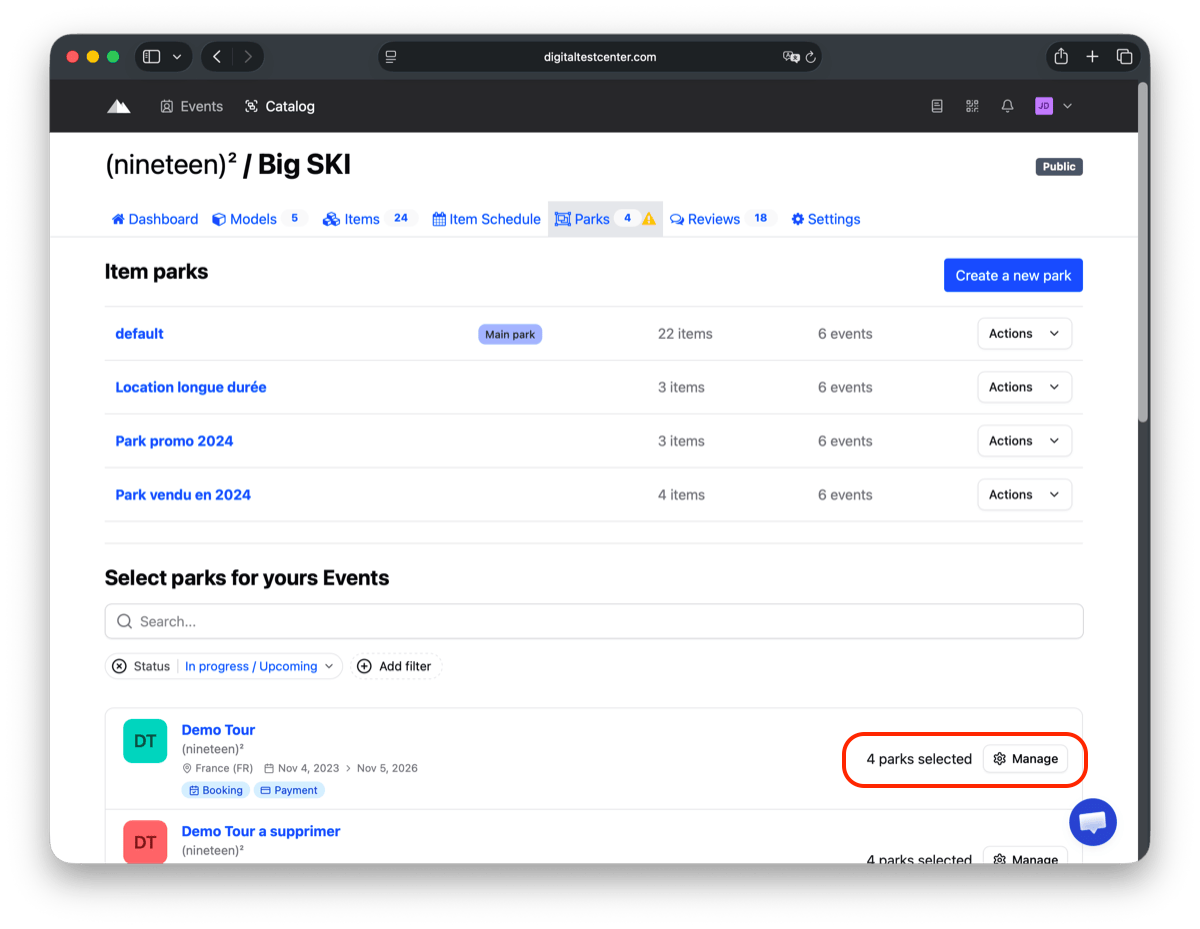Reload the page
Viewport: 1200px width, 929px height.
(811, 57)
